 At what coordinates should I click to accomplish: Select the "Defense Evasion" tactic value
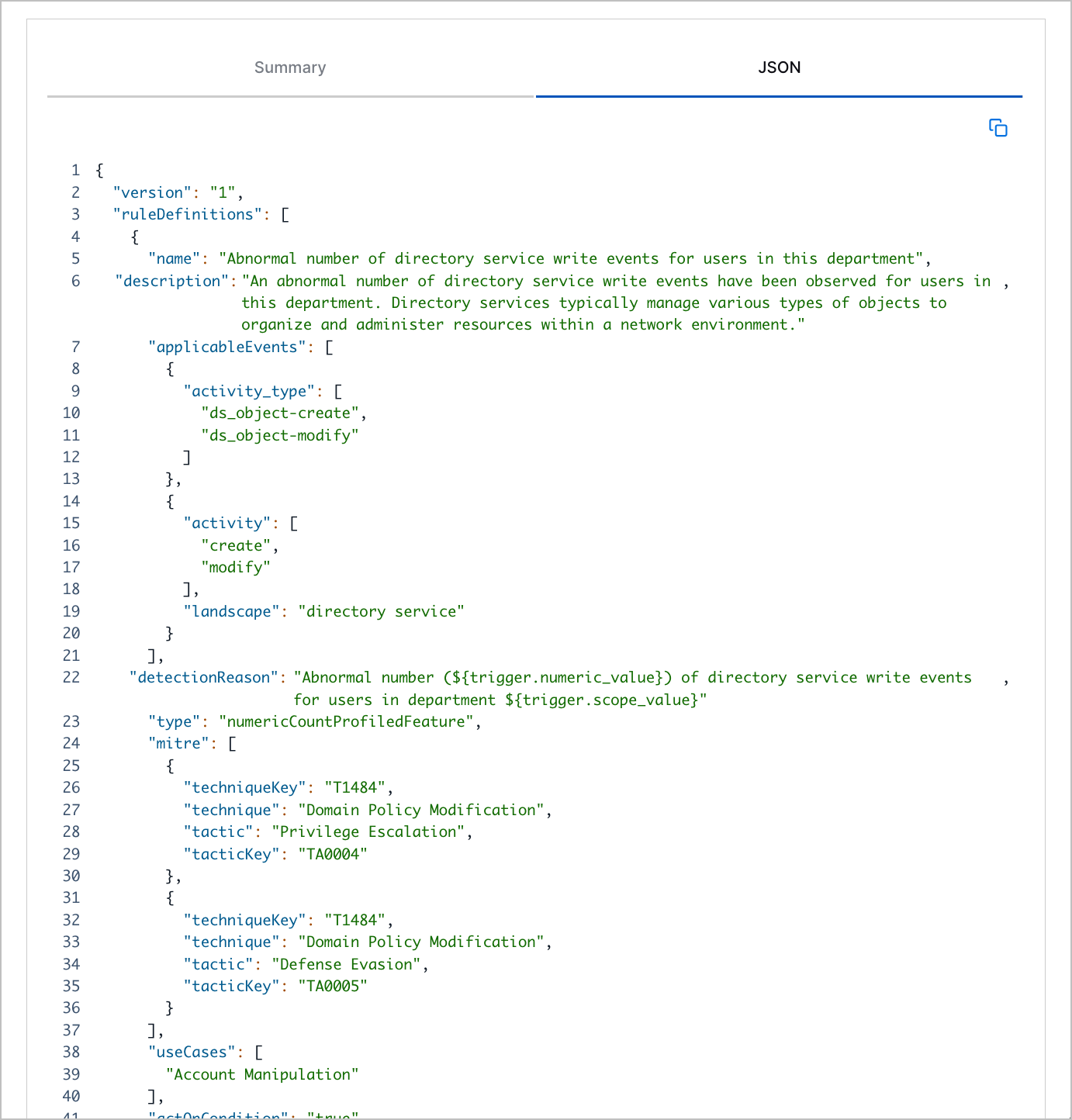click(x=346, y=964)
